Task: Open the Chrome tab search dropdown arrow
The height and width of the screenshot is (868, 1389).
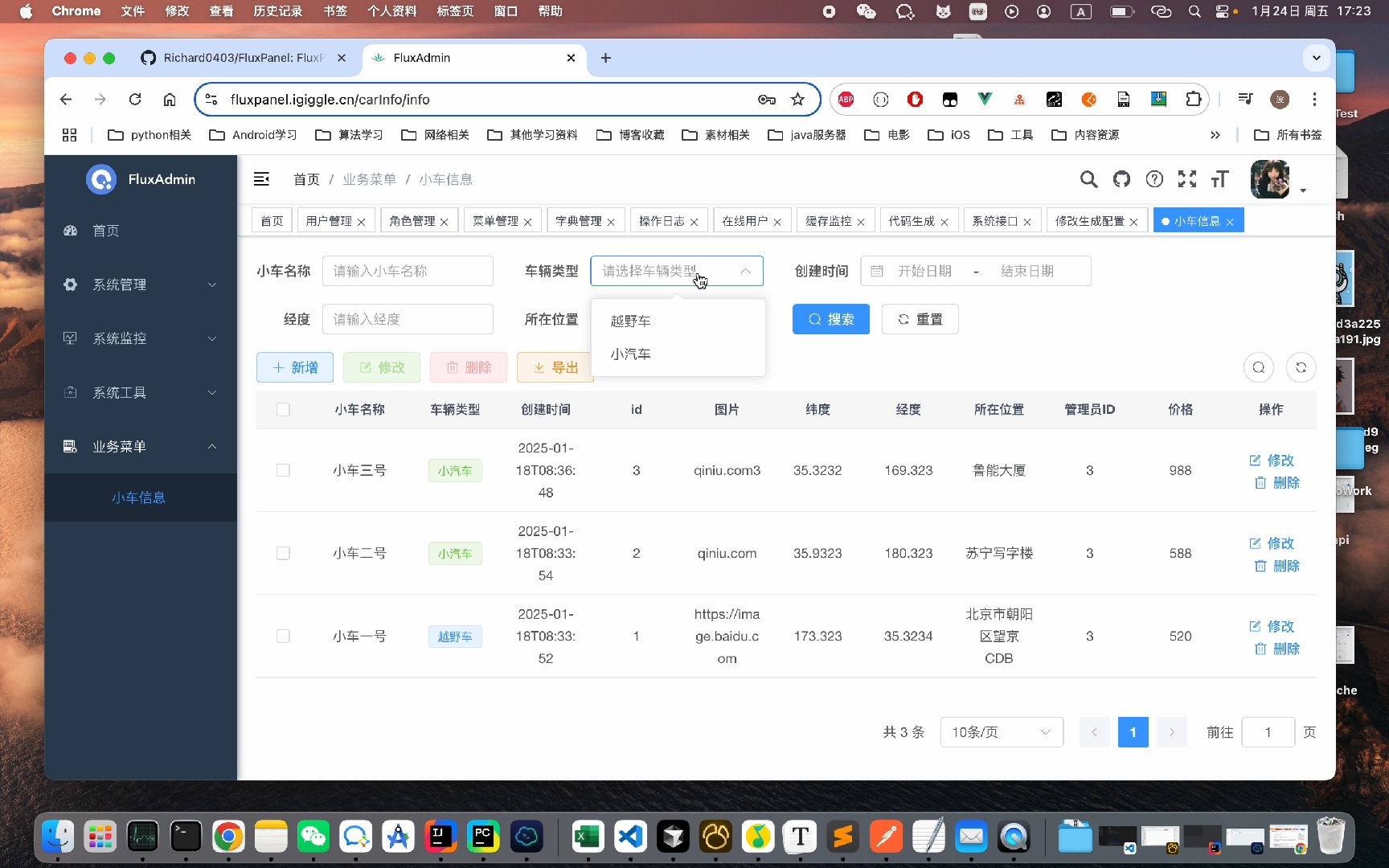Action: tap(1316, 58)
